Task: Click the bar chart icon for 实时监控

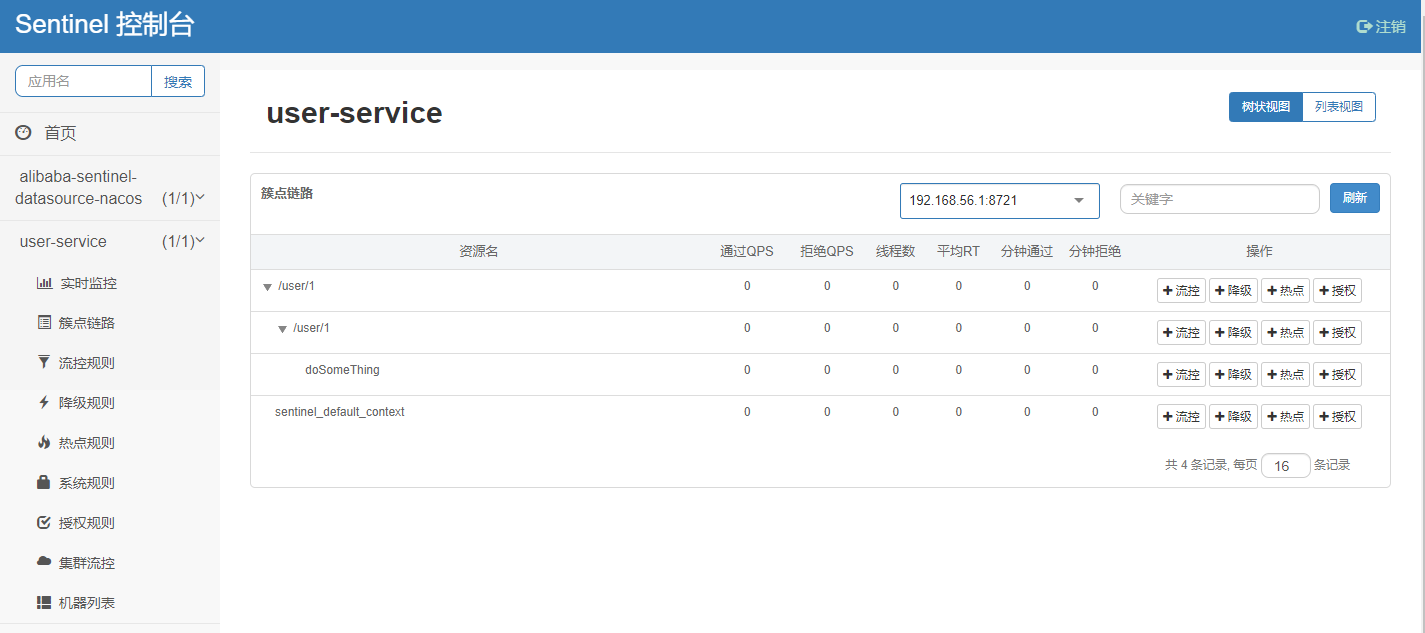Action: (x=44, y=283)
